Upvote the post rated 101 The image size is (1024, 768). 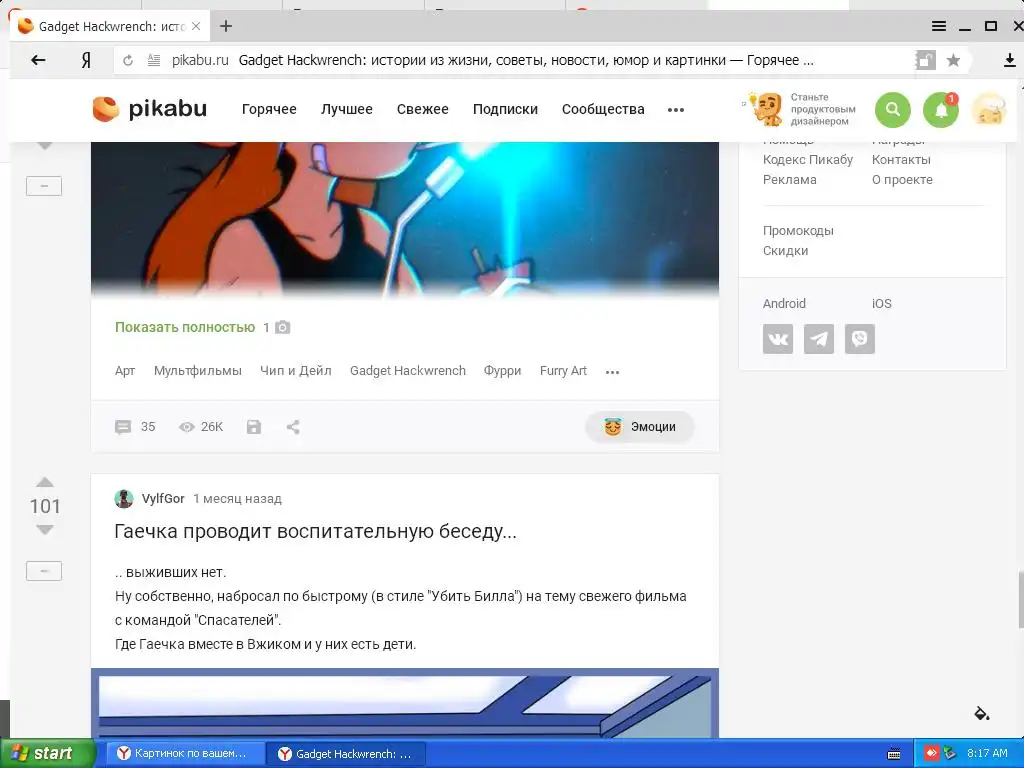point(44,482)
